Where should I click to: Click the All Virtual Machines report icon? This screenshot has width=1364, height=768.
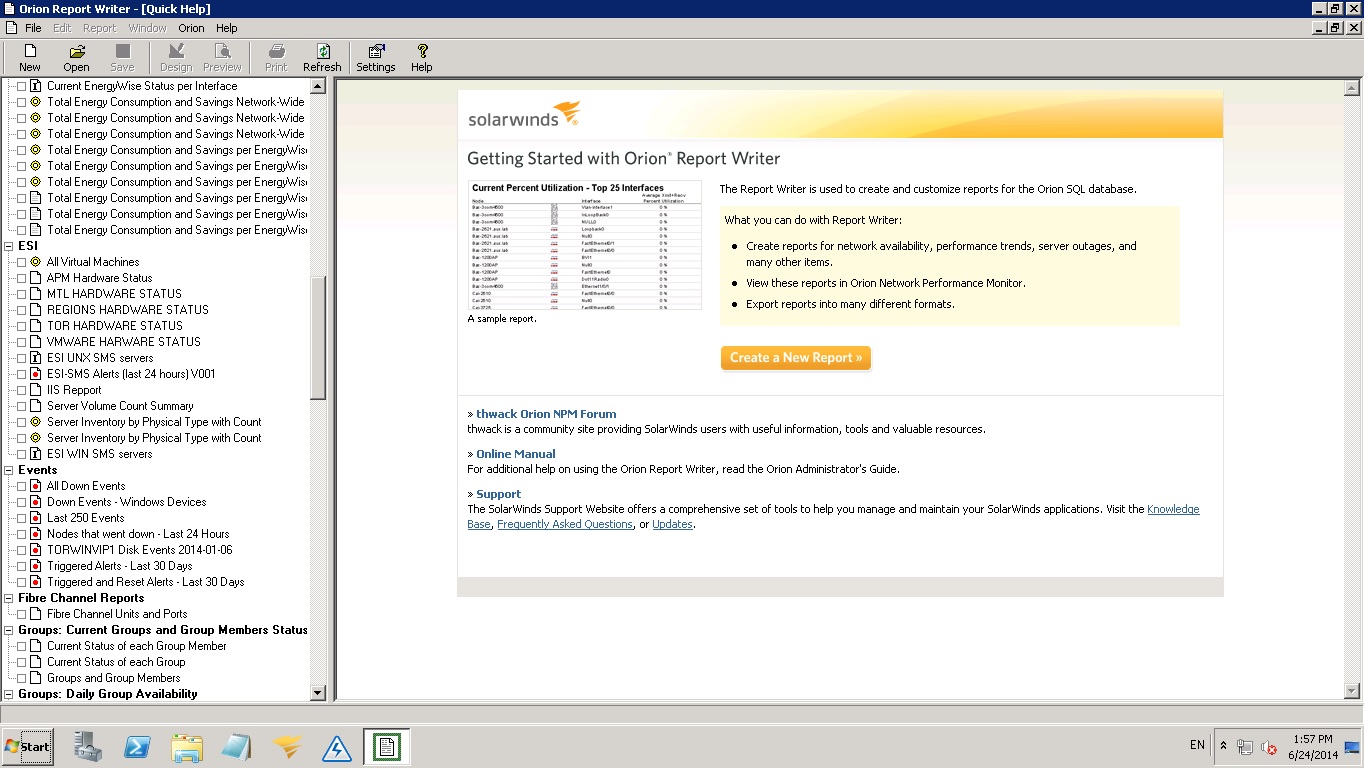click(35, 262)
